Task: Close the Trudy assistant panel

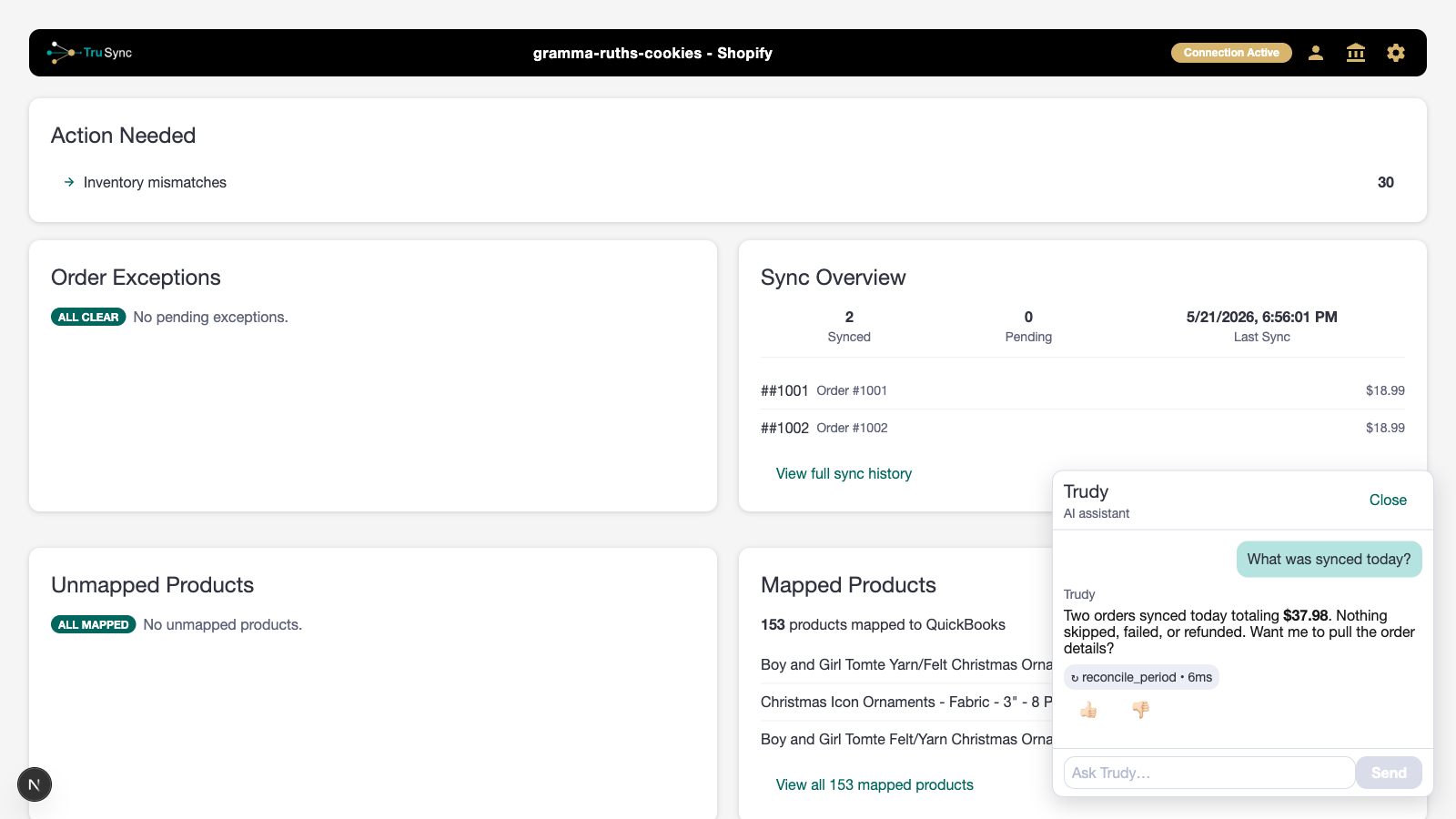Action: click(1388, 500)
